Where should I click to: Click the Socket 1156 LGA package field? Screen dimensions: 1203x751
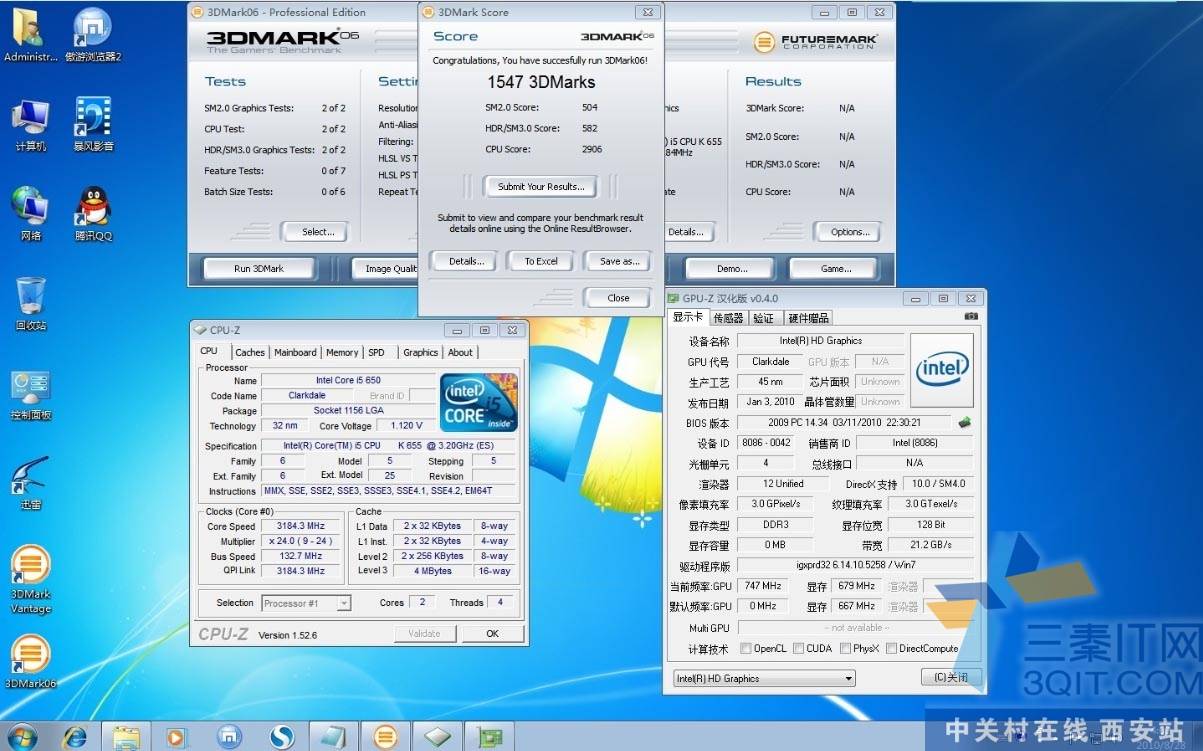click(348, 411)
